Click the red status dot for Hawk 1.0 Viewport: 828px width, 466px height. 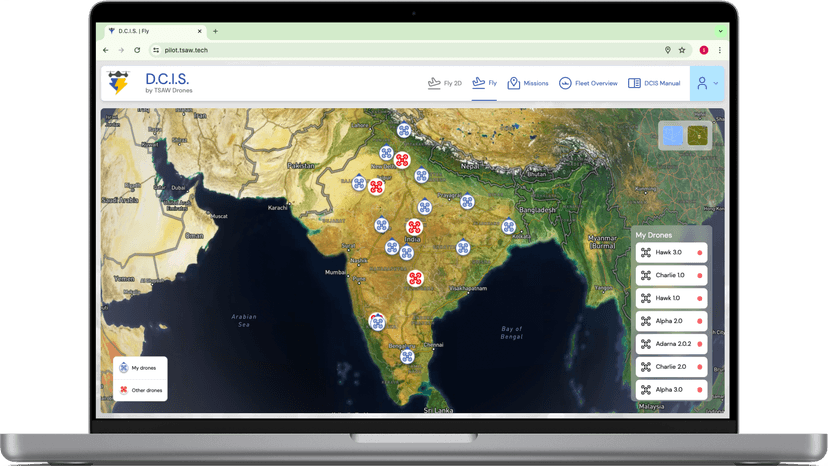point(700,299)
